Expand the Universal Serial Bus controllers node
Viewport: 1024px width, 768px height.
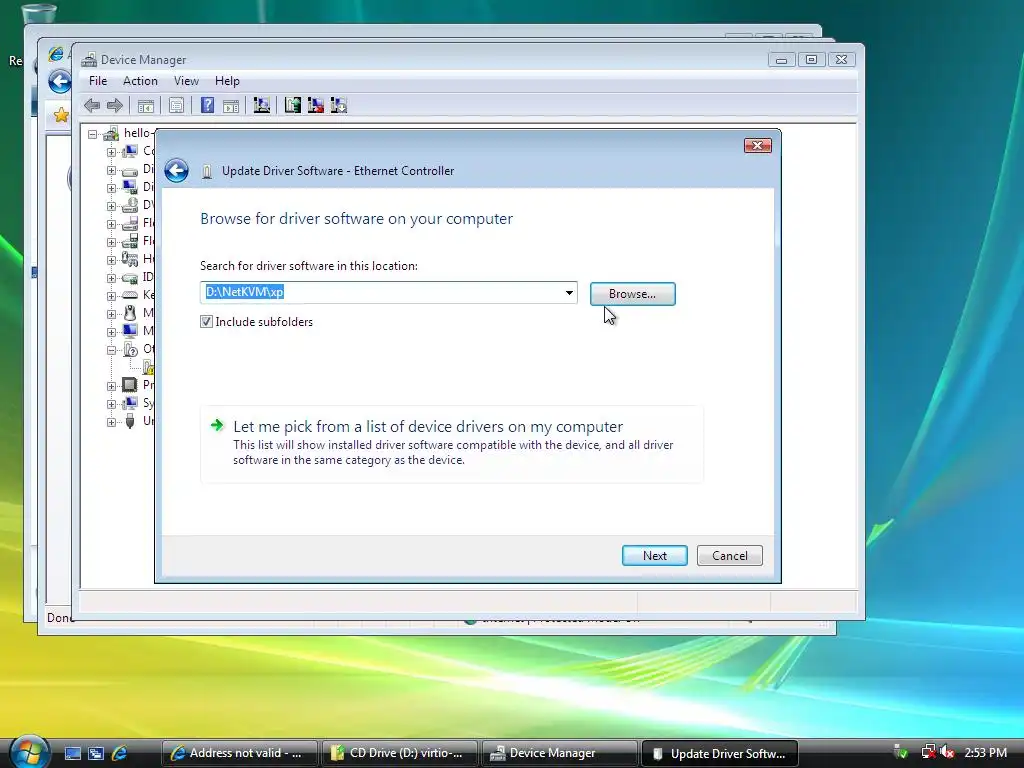(111, 422)
